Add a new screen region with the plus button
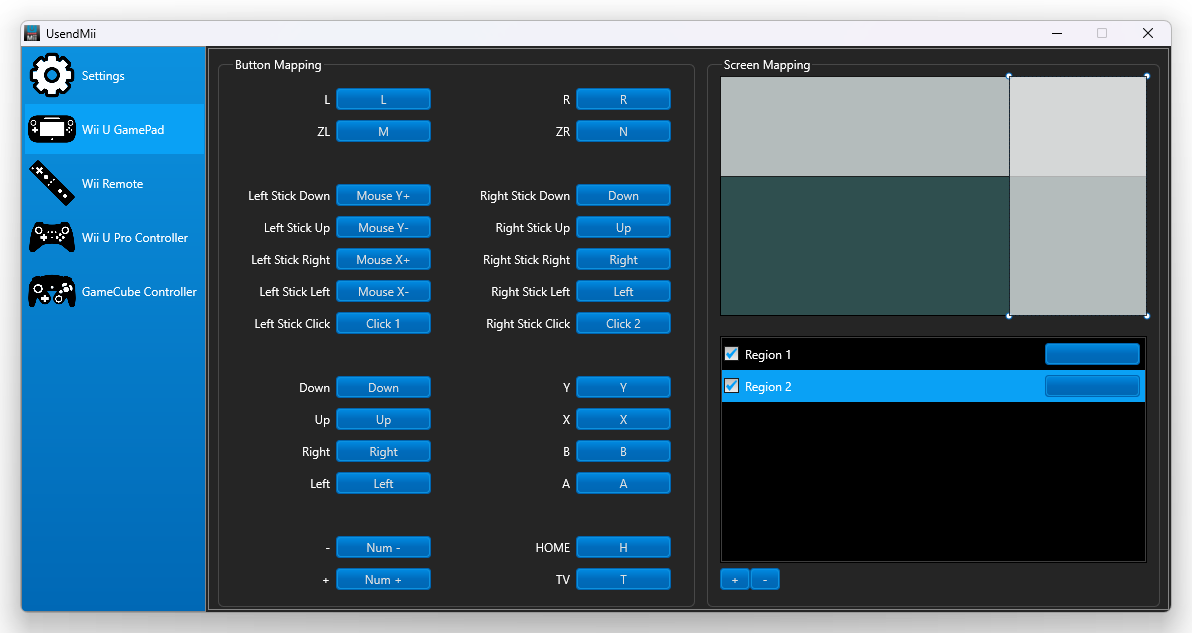The image size is (1192, 633). pos(734,580)
